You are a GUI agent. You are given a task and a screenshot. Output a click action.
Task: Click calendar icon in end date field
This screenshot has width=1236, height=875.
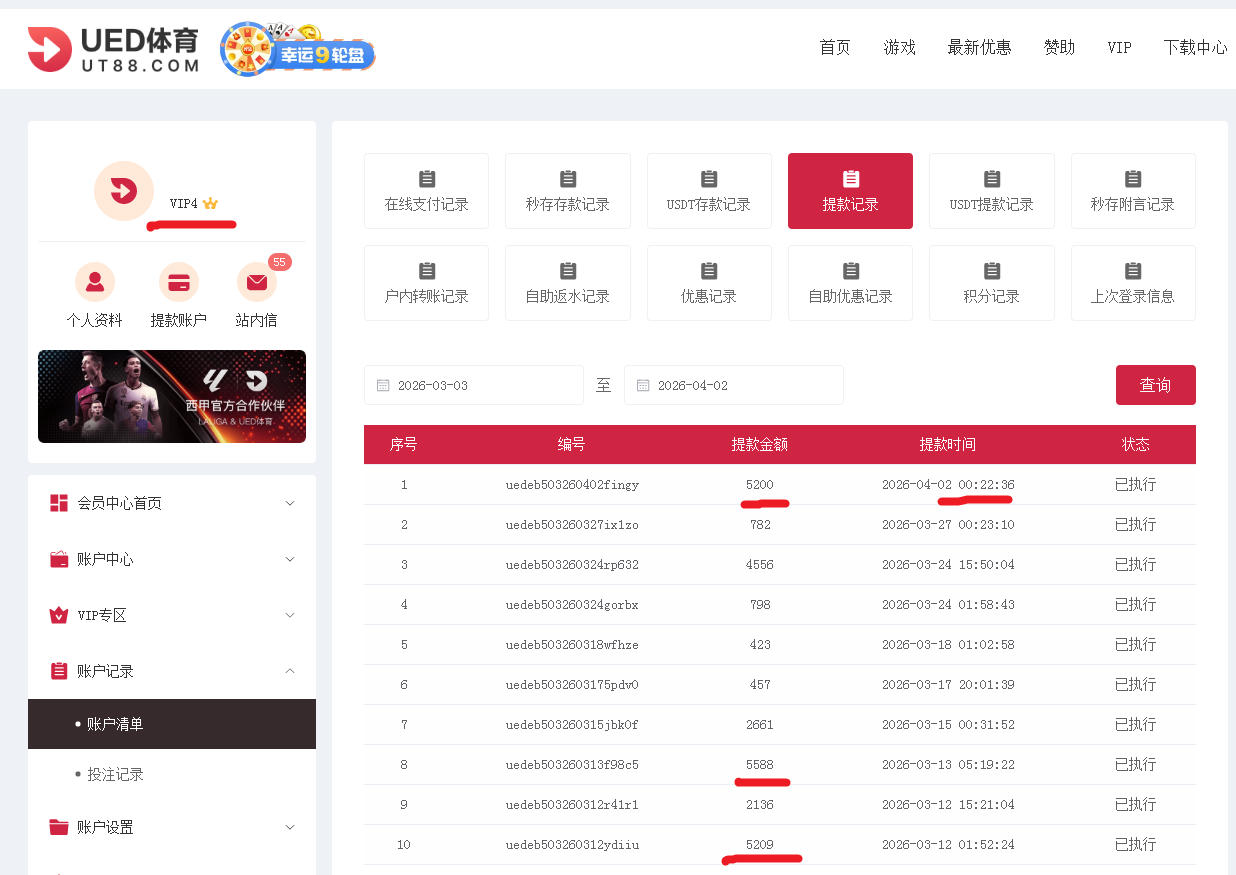click(643, 385)
